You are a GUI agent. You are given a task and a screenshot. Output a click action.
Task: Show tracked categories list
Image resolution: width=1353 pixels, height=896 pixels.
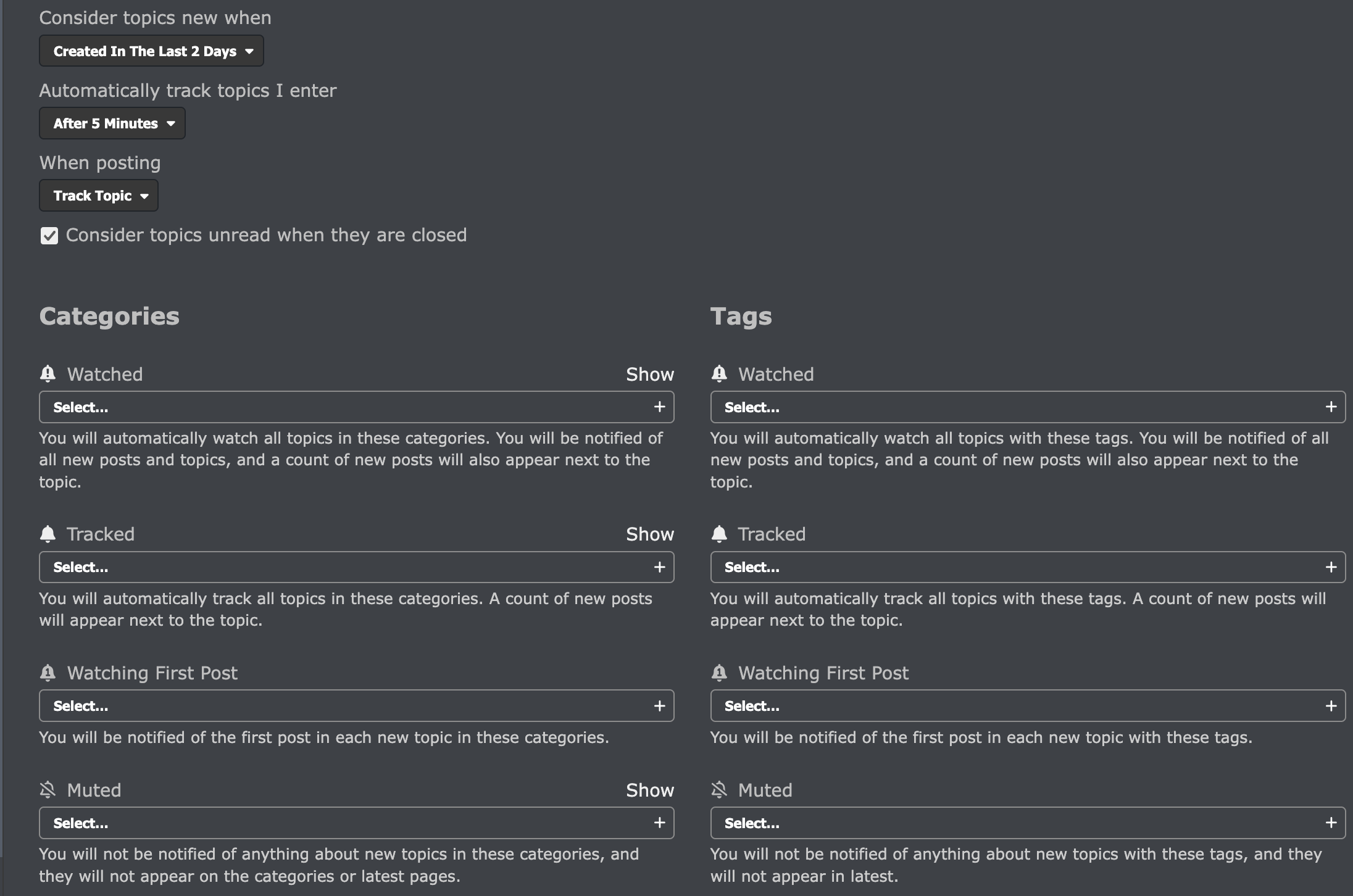coord(649,534)
